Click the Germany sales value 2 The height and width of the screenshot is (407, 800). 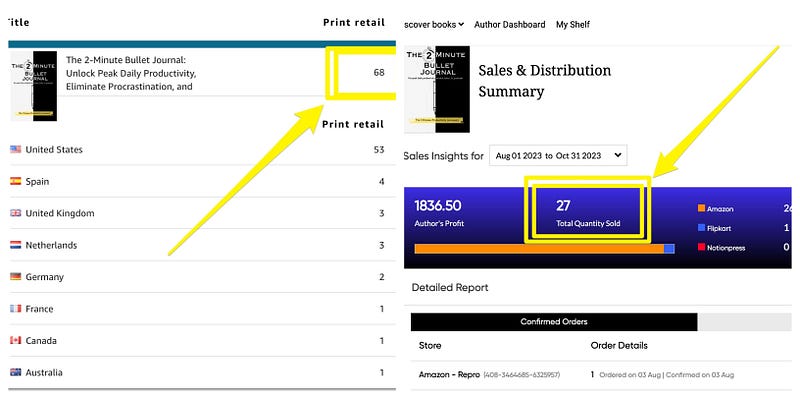coord(382,277)
